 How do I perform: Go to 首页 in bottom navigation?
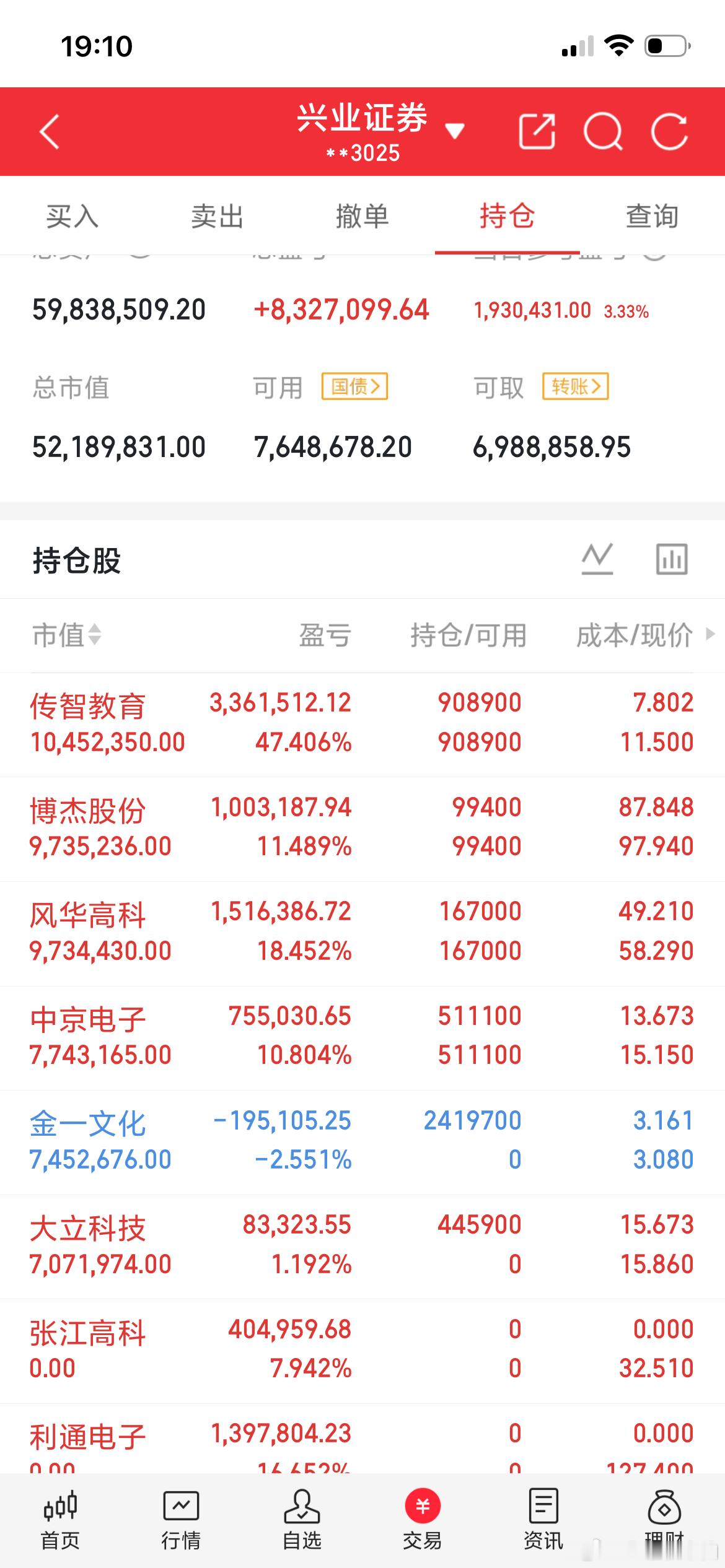click(60, 1520)
